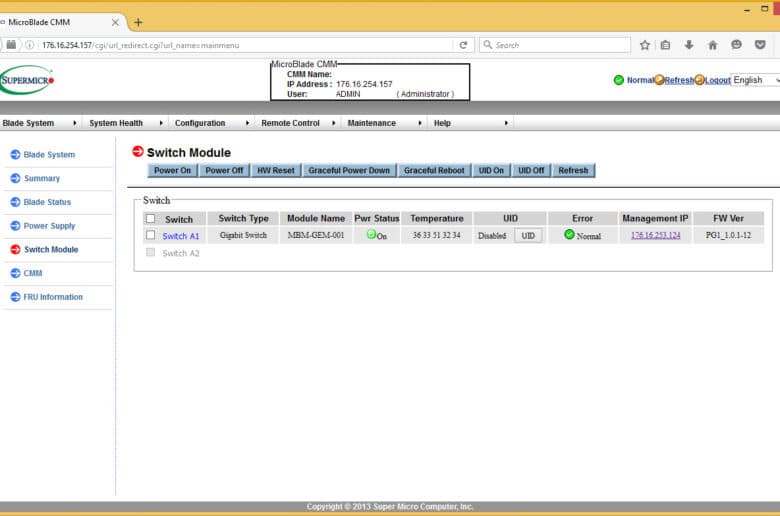Check the disabled Switch A2 checkbox
This screenshot has width=780, height=516.
150,252
